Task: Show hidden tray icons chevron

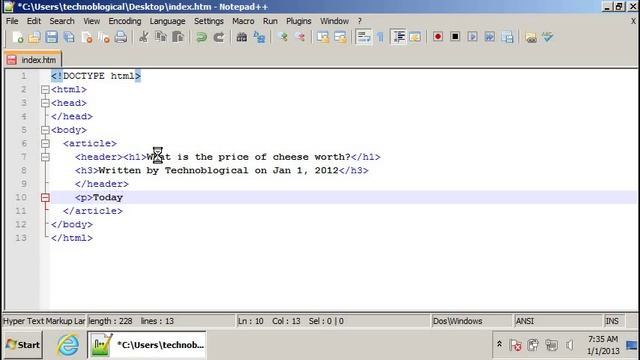Action: point(499,344)
